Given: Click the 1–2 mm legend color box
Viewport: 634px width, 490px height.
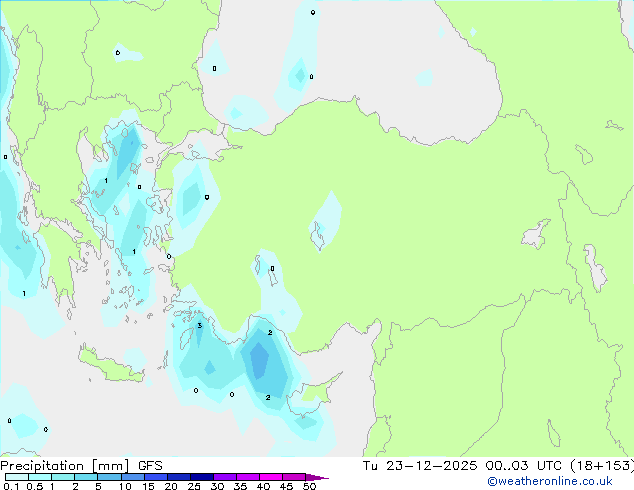Looking at the screenshot, I should point(63,477).
